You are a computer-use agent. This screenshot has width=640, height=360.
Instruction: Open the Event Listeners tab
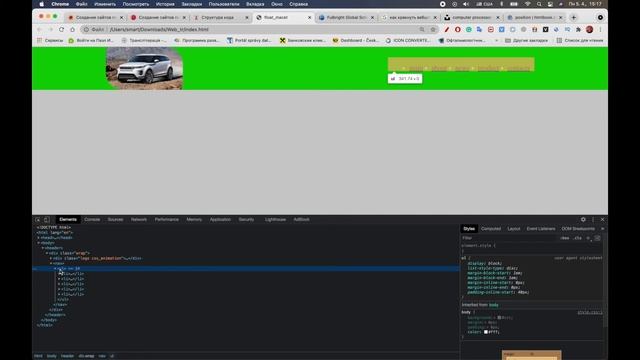(x=541, y=229)
